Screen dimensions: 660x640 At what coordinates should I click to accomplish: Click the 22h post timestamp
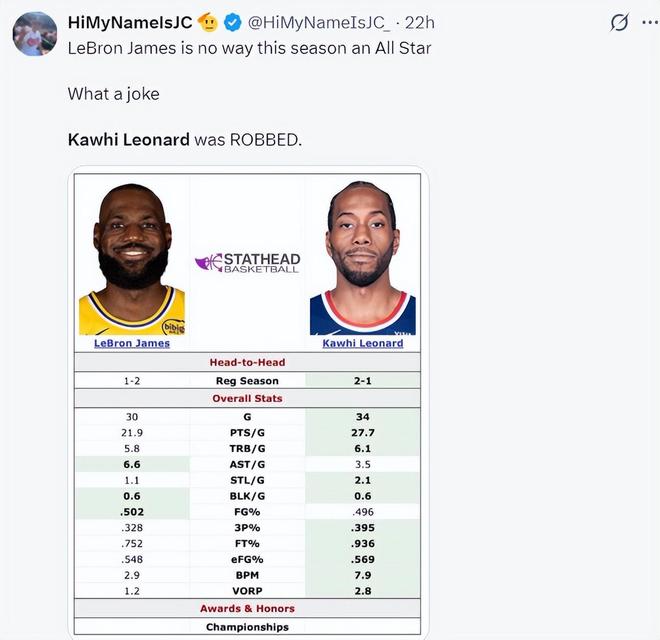click(x=419, y=22)
